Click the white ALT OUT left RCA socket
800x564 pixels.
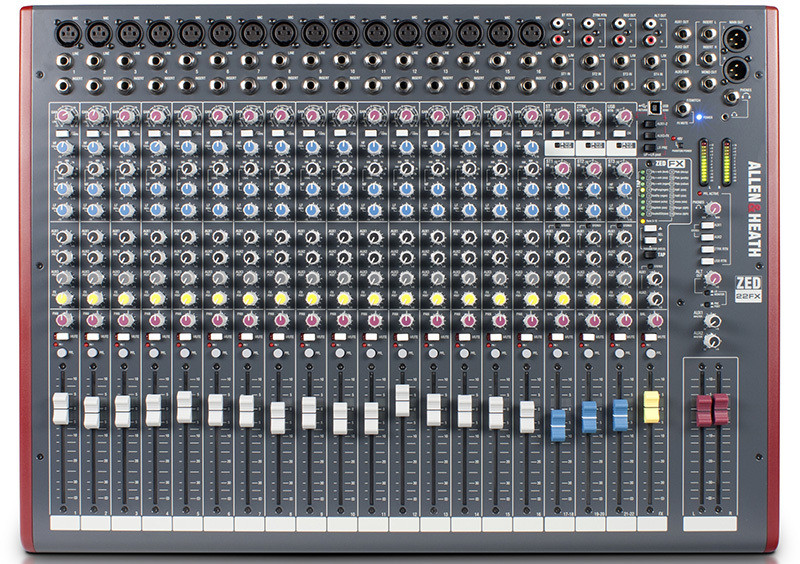point(651,23)
